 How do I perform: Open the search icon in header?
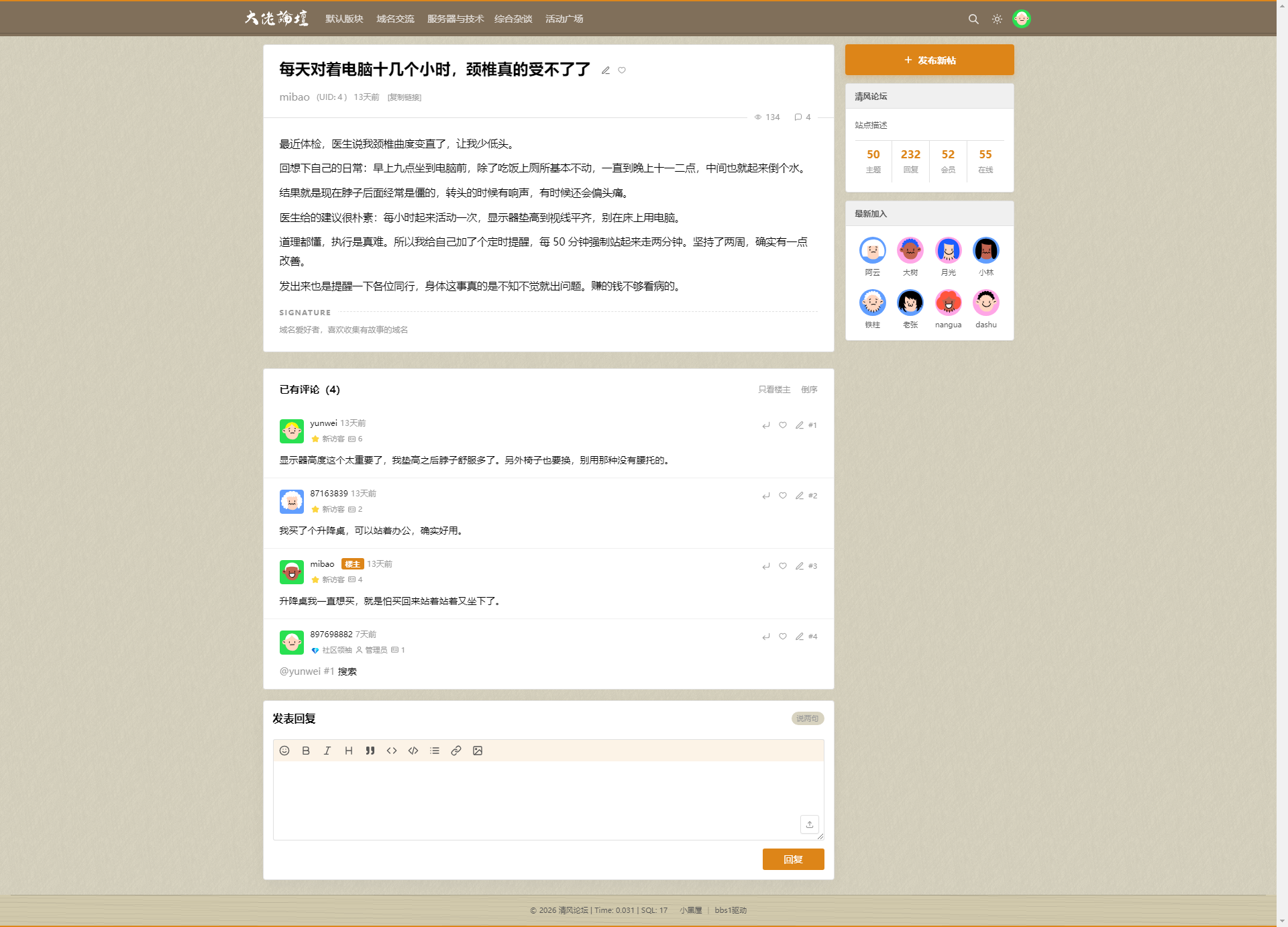[x=973, y=19]
